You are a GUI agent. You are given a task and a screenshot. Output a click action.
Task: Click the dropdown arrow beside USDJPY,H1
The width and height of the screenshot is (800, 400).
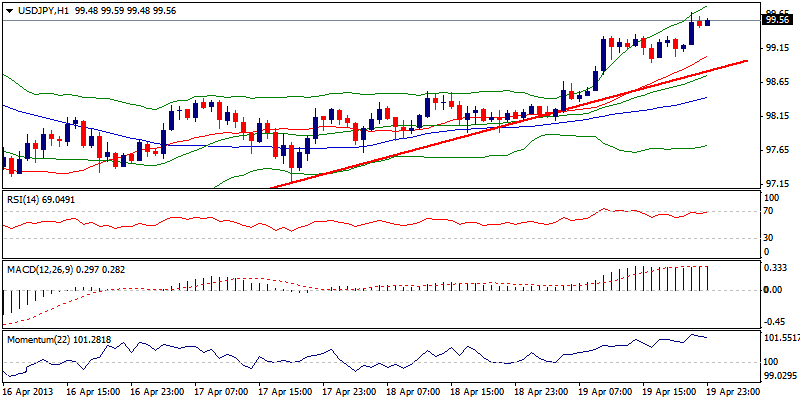9,6
